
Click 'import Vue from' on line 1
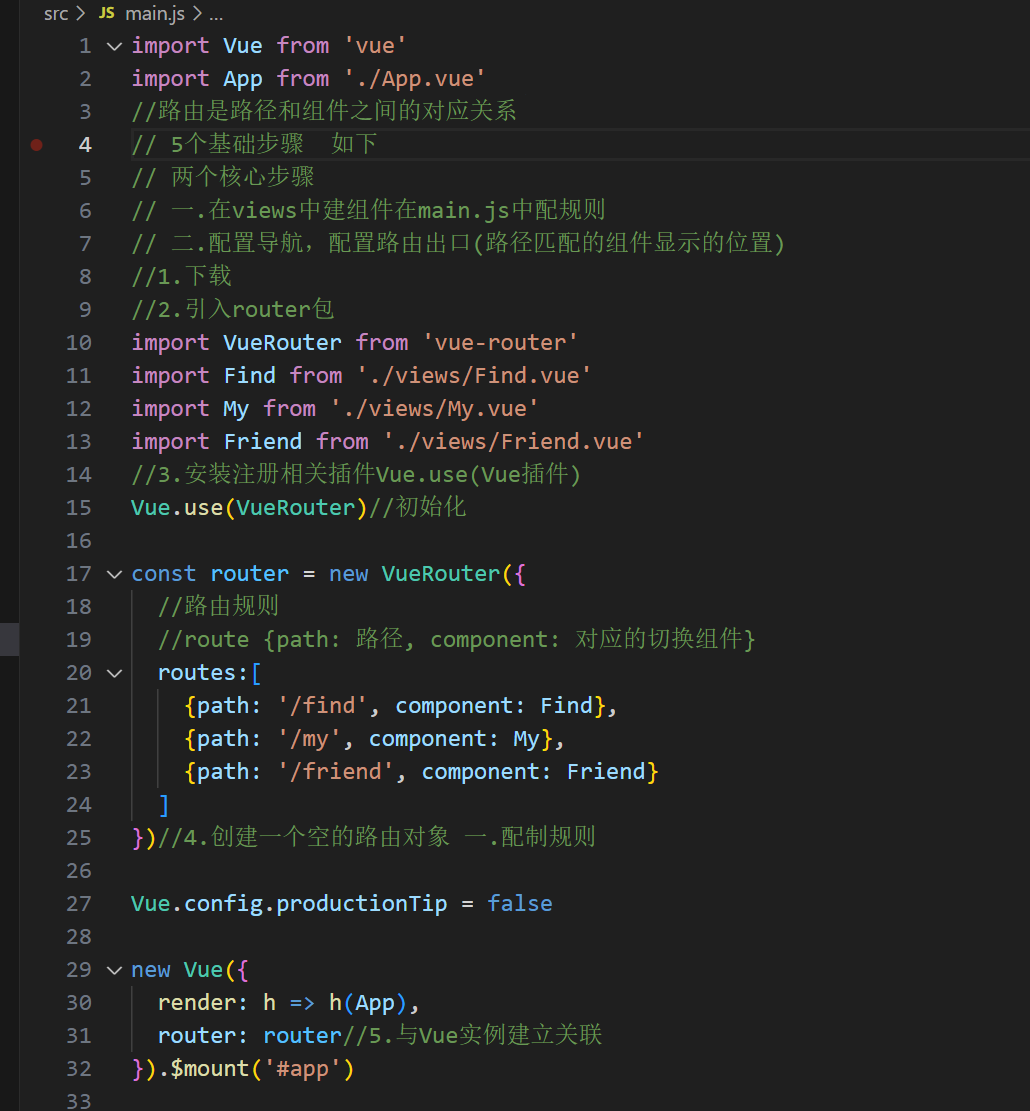pos(230,46)
